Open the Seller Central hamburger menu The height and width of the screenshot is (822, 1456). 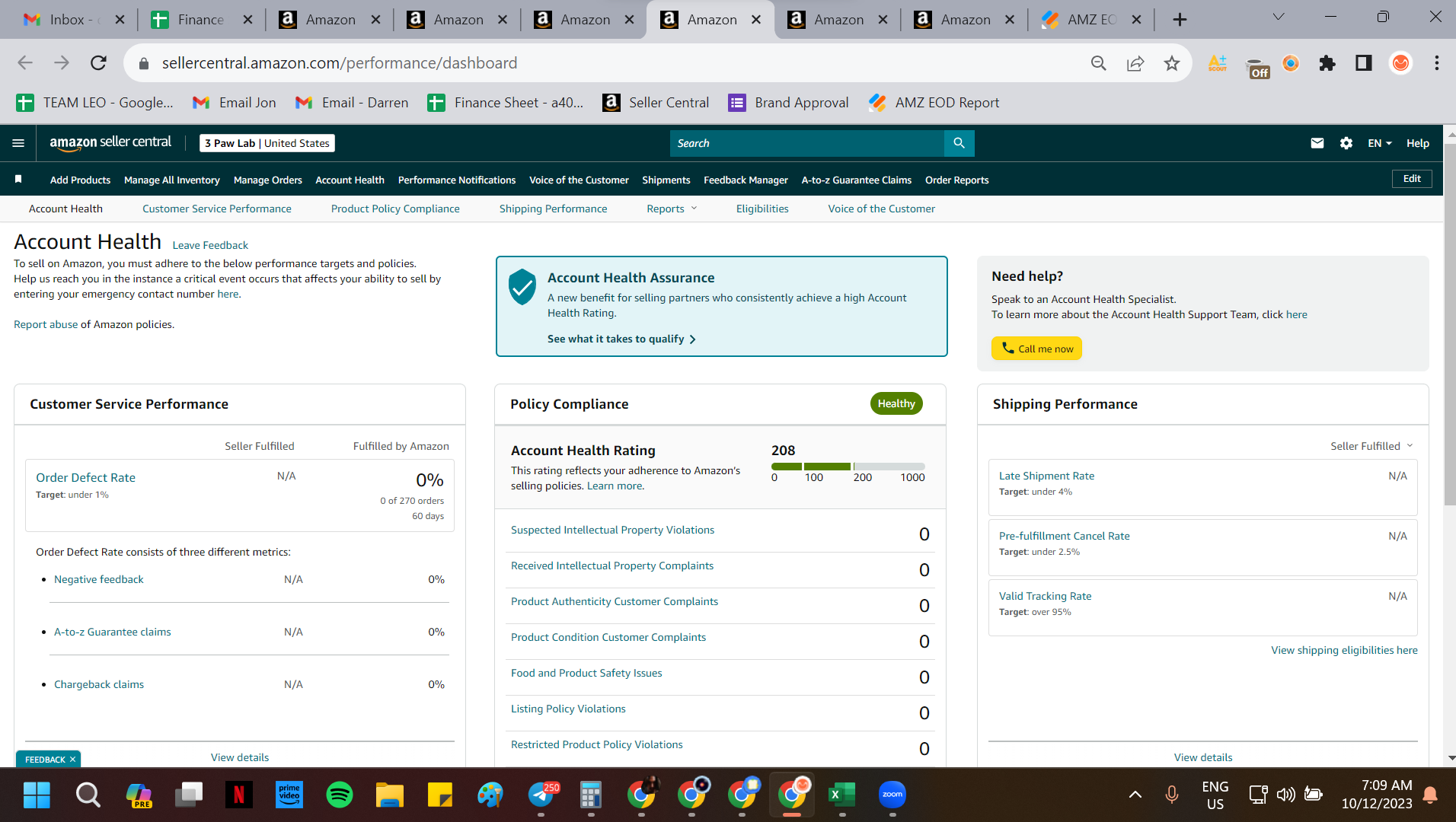(x=18, y=143)
